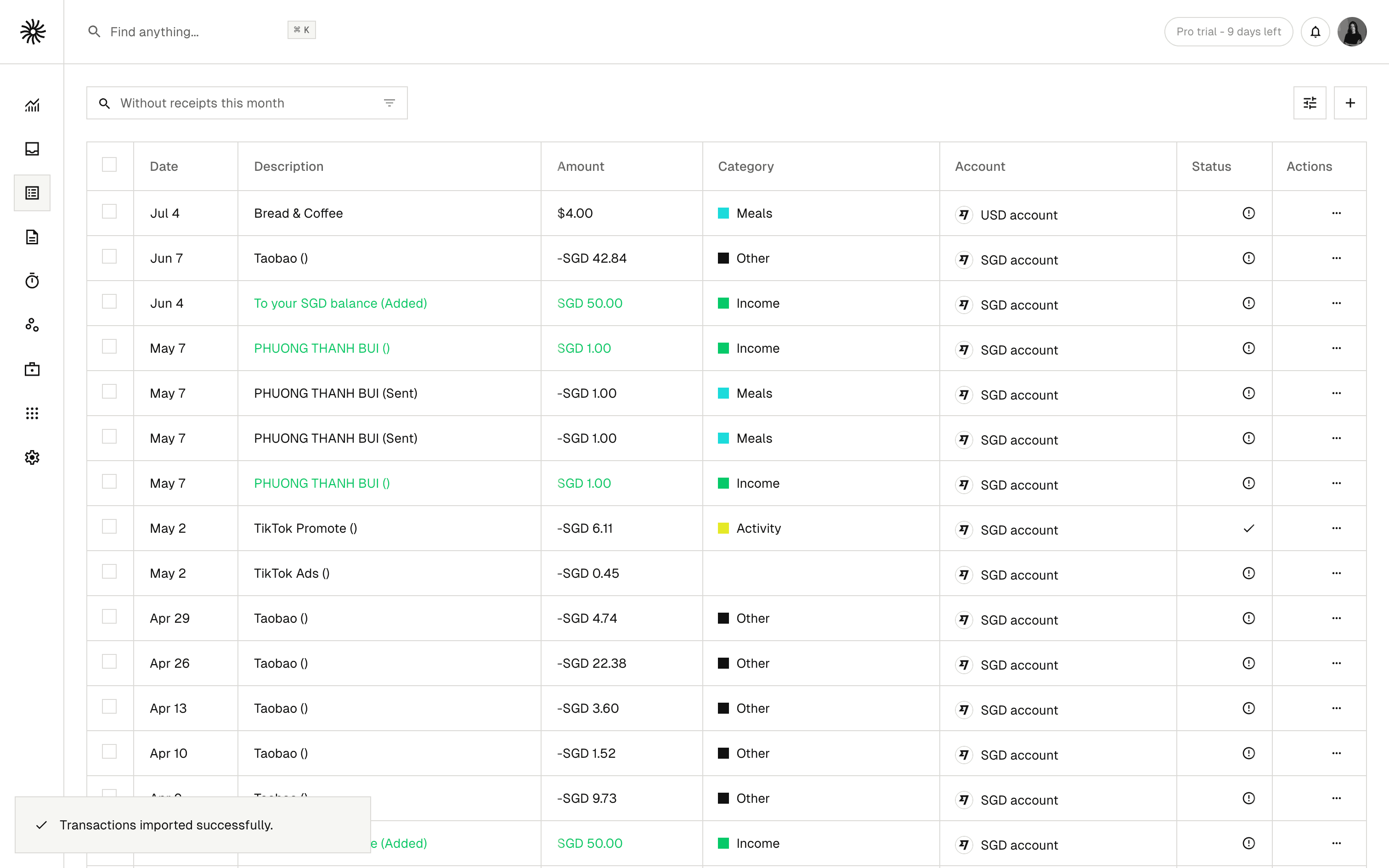Open actions menu for Jun 7 Taobao row

click(x=1336, y=258)
